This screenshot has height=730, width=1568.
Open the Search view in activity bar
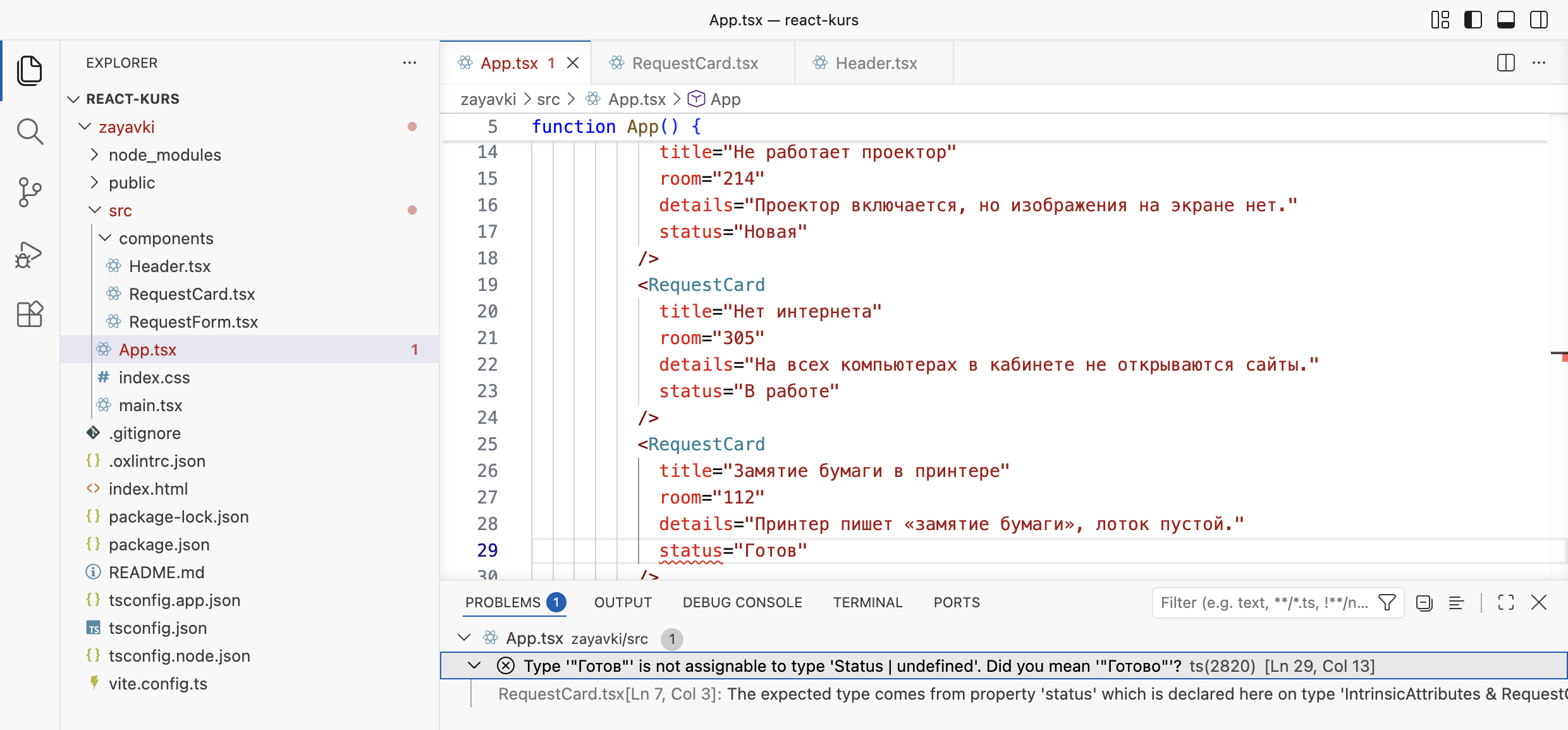[x=30, y=131]
